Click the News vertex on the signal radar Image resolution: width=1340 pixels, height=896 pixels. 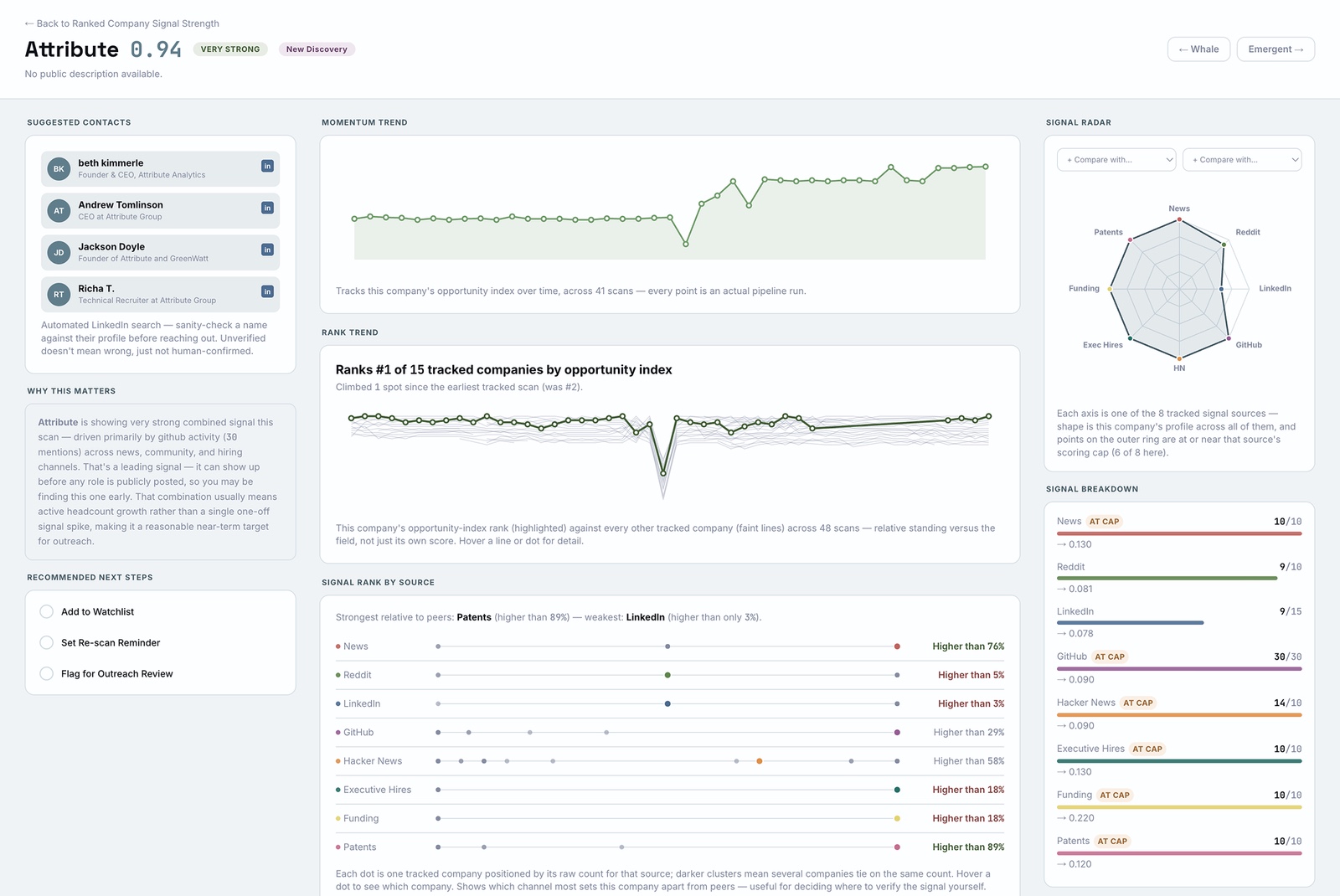click(1179, 219)
